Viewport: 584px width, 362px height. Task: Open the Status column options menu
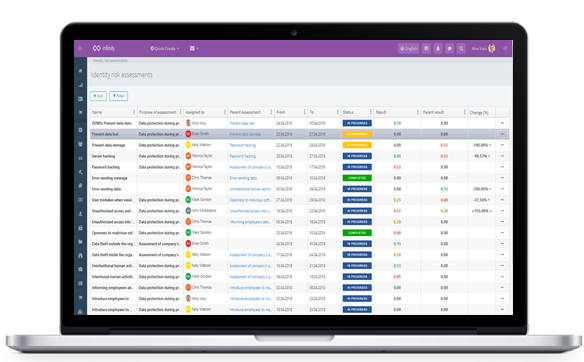(371, 112)
